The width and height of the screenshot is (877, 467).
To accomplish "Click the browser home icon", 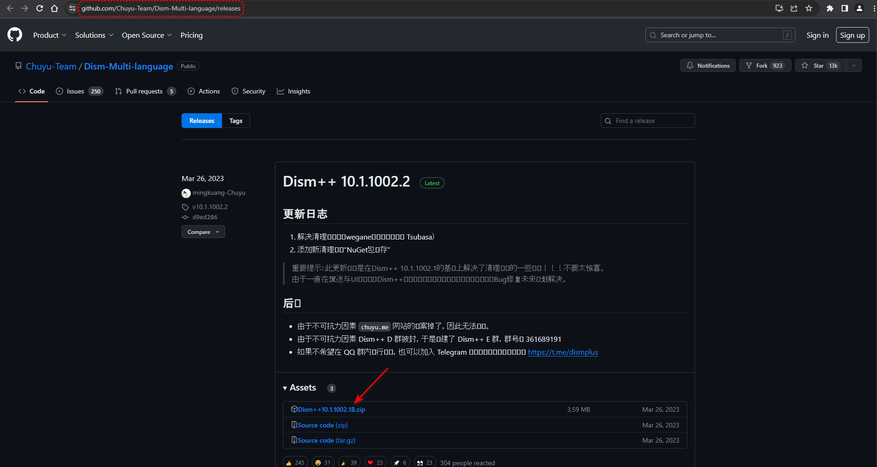I will click(54, 8).
